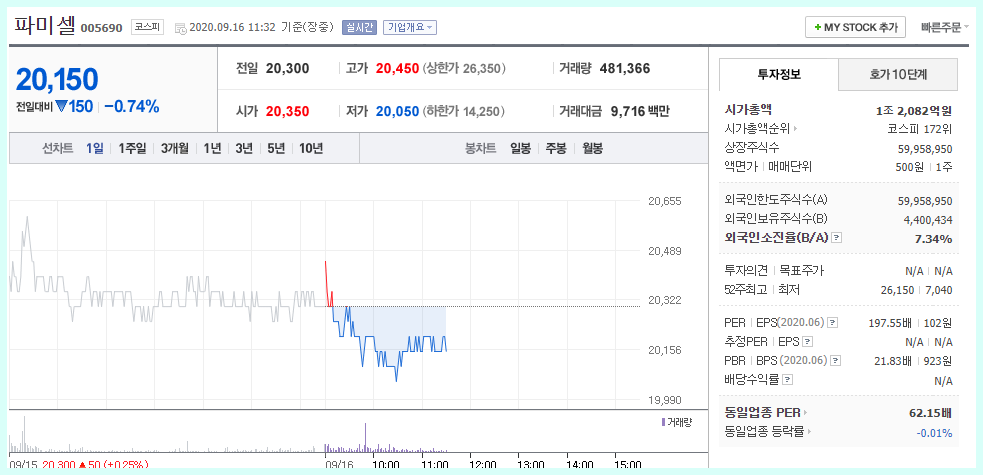Click the 외국인소진율 value 7.34%
The image size is (983, 475).
pos(933,239)
